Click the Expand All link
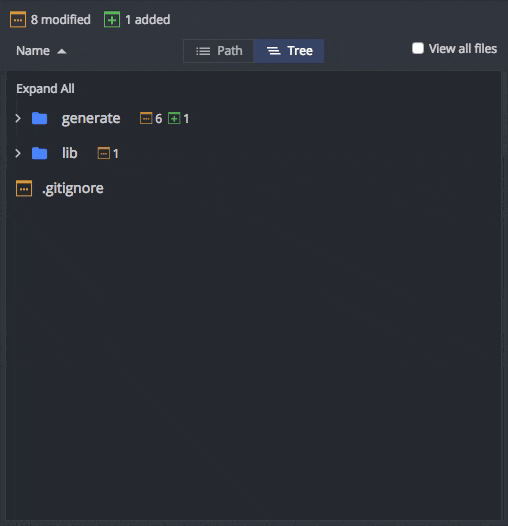This screenshot has height=526, width=508. tap(45, 89)
